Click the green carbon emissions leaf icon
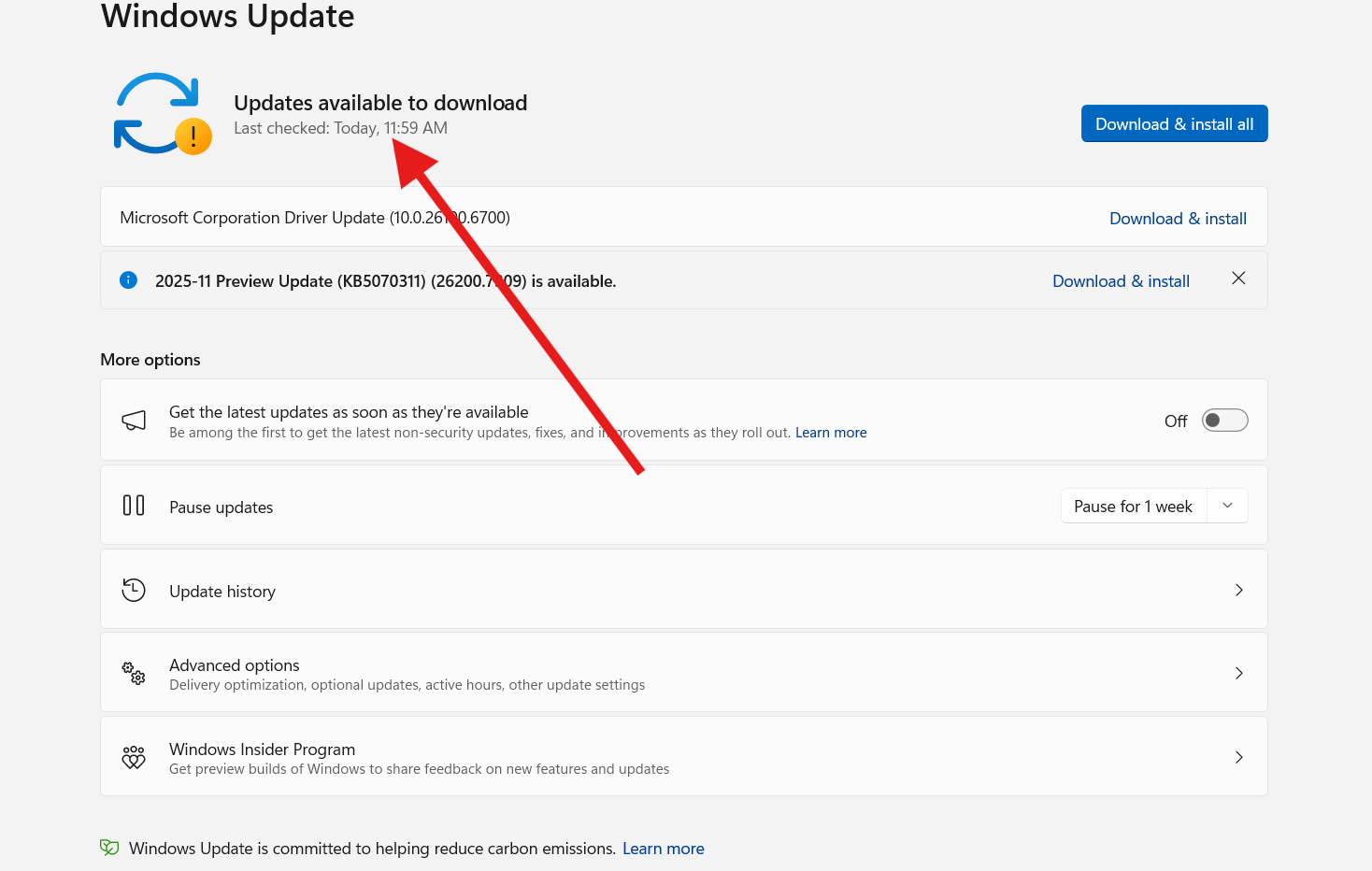The image size is (1372, 871). pos(109,847)
